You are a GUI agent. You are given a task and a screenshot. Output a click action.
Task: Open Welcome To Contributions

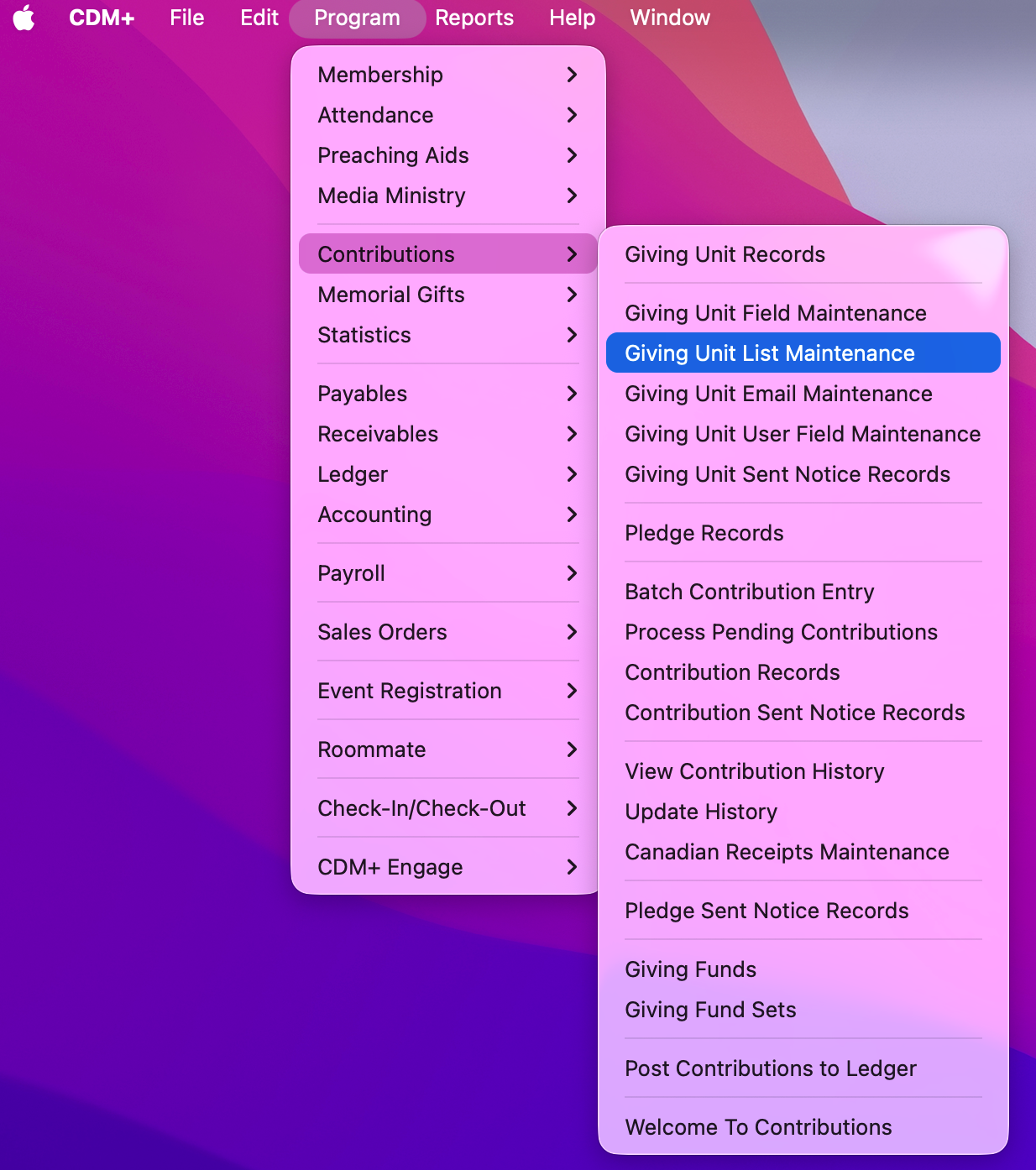click(x=803, y=1127)
